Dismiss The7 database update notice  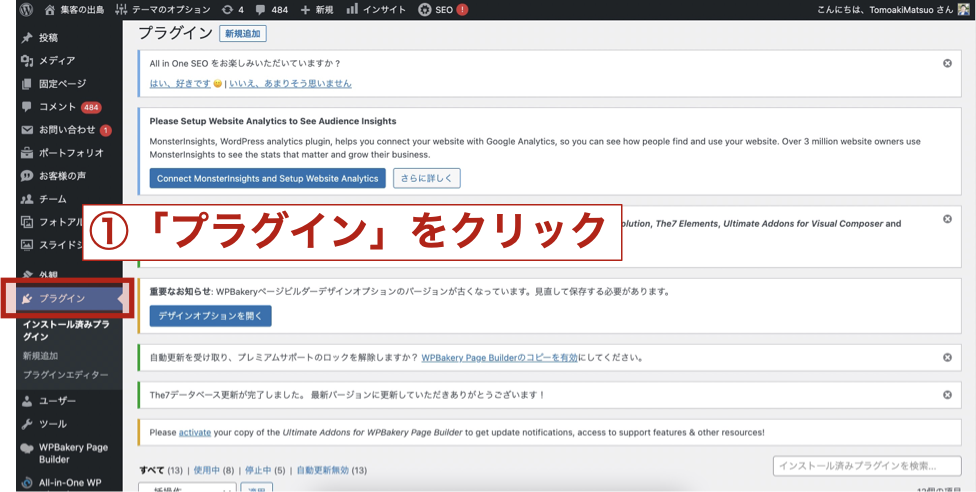tap(947, 395)
